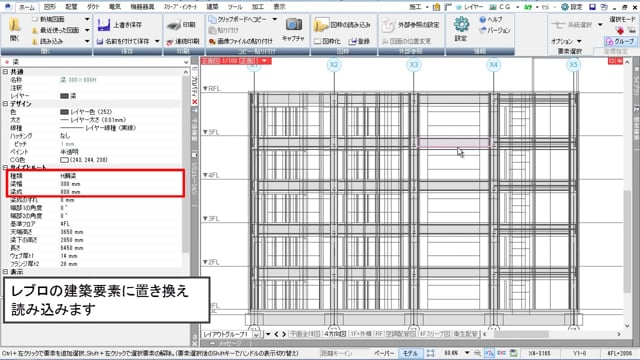Toggle ペーパー mode in status bar
Viewport: 640px width, 360px height.
tap(384, 353)
